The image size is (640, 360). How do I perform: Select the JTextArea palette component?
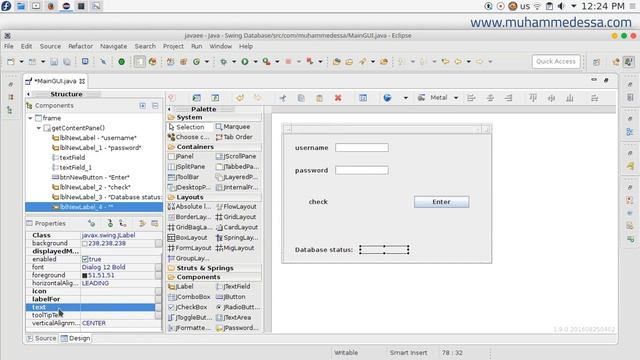point(233,318)
